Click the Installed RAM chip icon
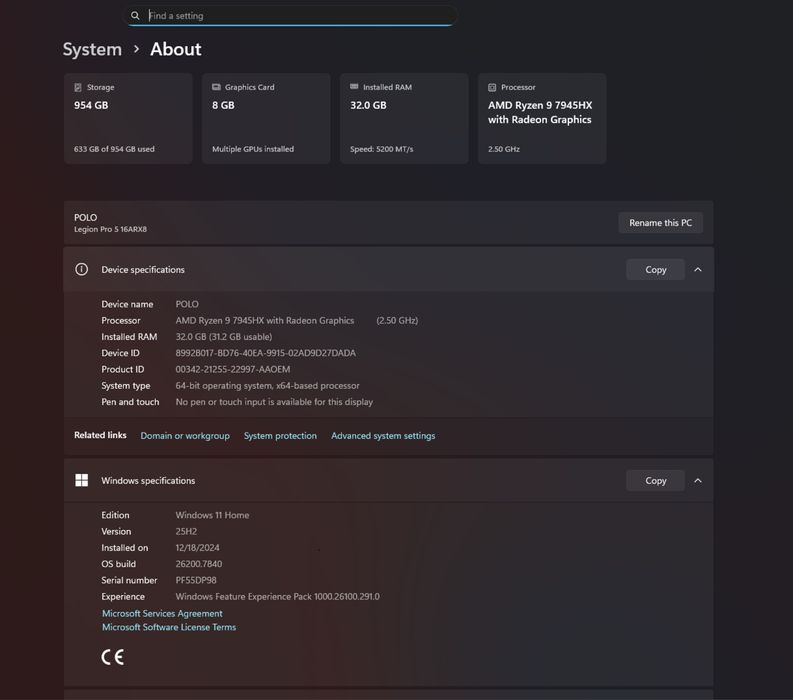793x700 pixels. tap(354, 87)
